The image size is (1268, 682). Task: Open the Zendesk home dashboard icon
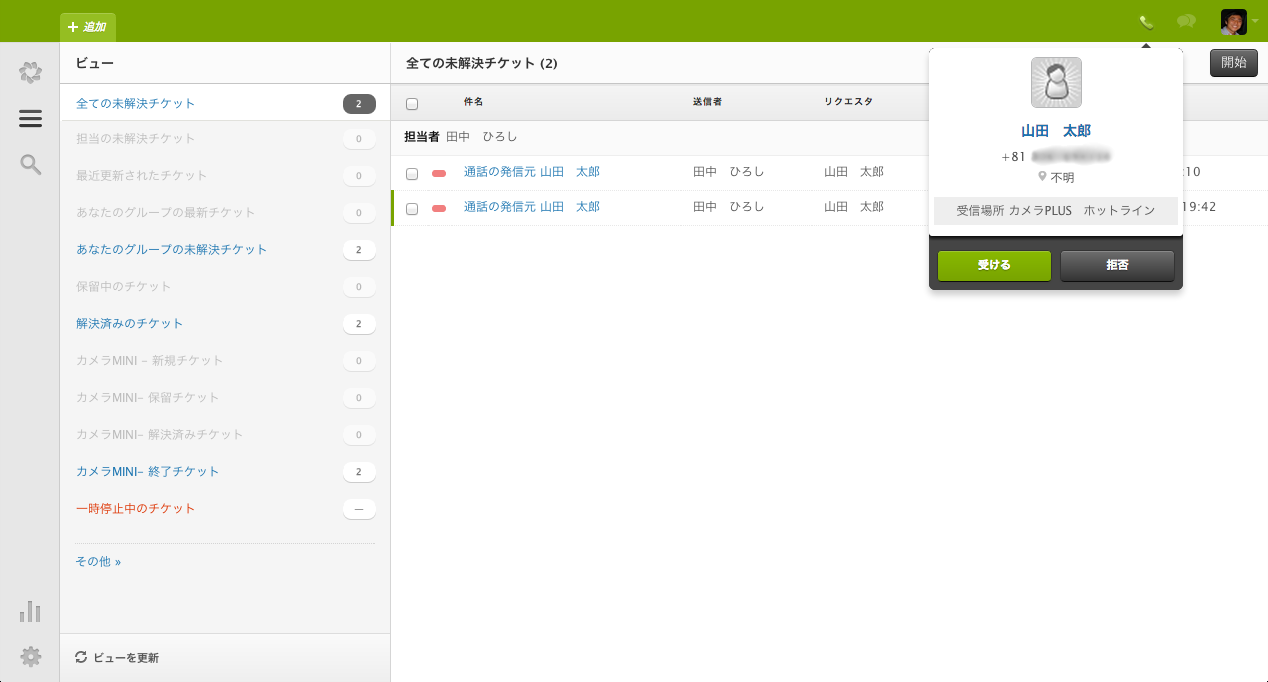coord(30,73)
